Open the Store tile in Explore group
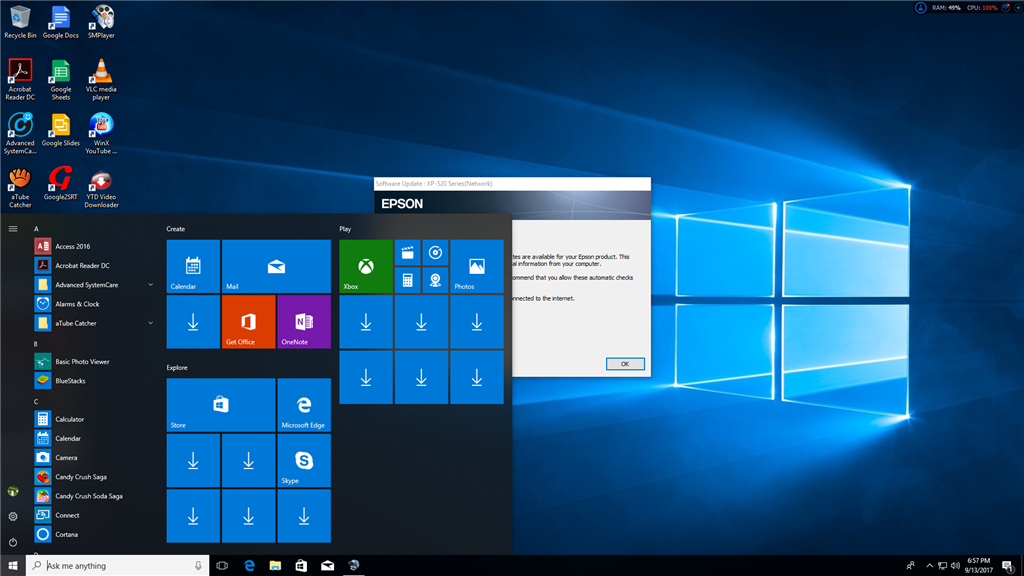 221,405
